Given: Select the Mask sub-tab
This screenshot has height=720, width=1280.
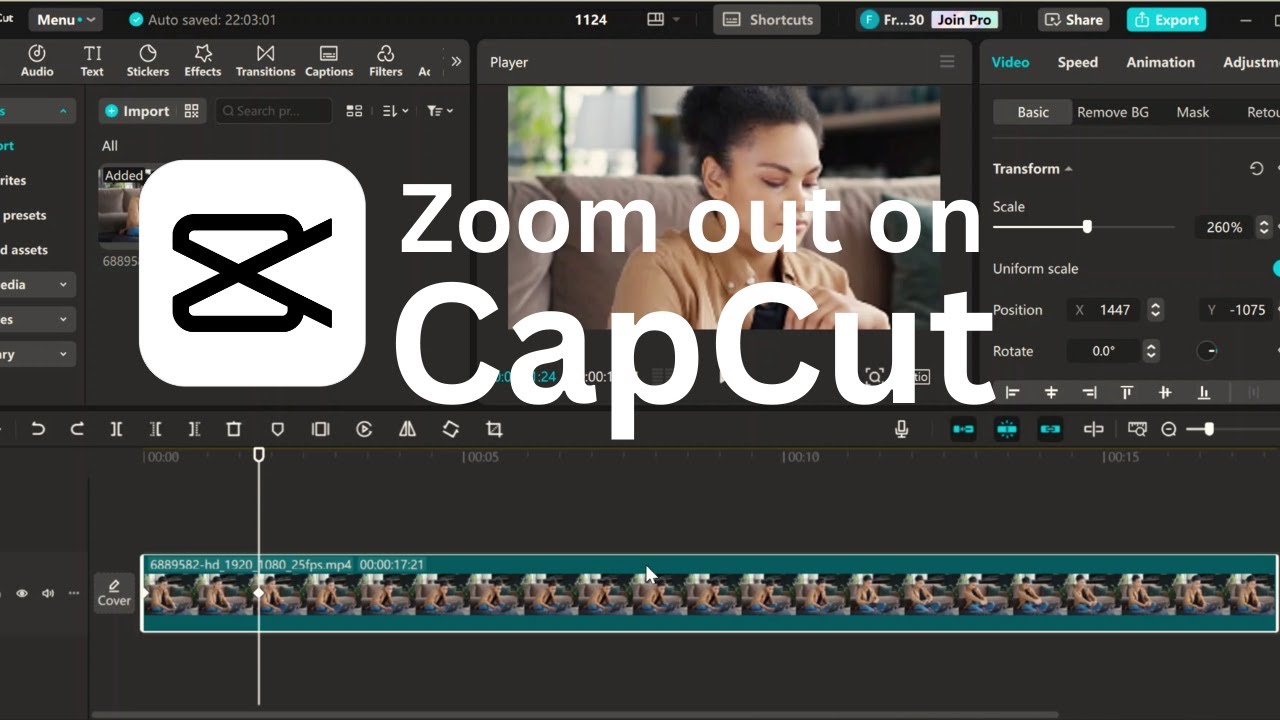Looking at the screenshot, I should pos(1192,112).
